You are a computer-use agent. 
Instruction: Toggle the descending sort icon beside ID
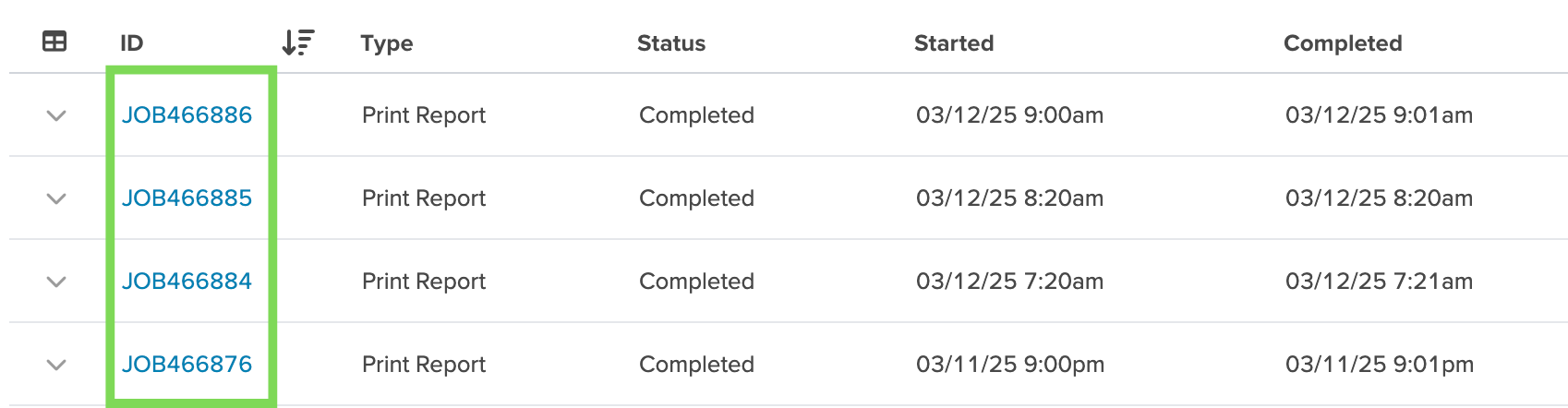click(298, 42)
